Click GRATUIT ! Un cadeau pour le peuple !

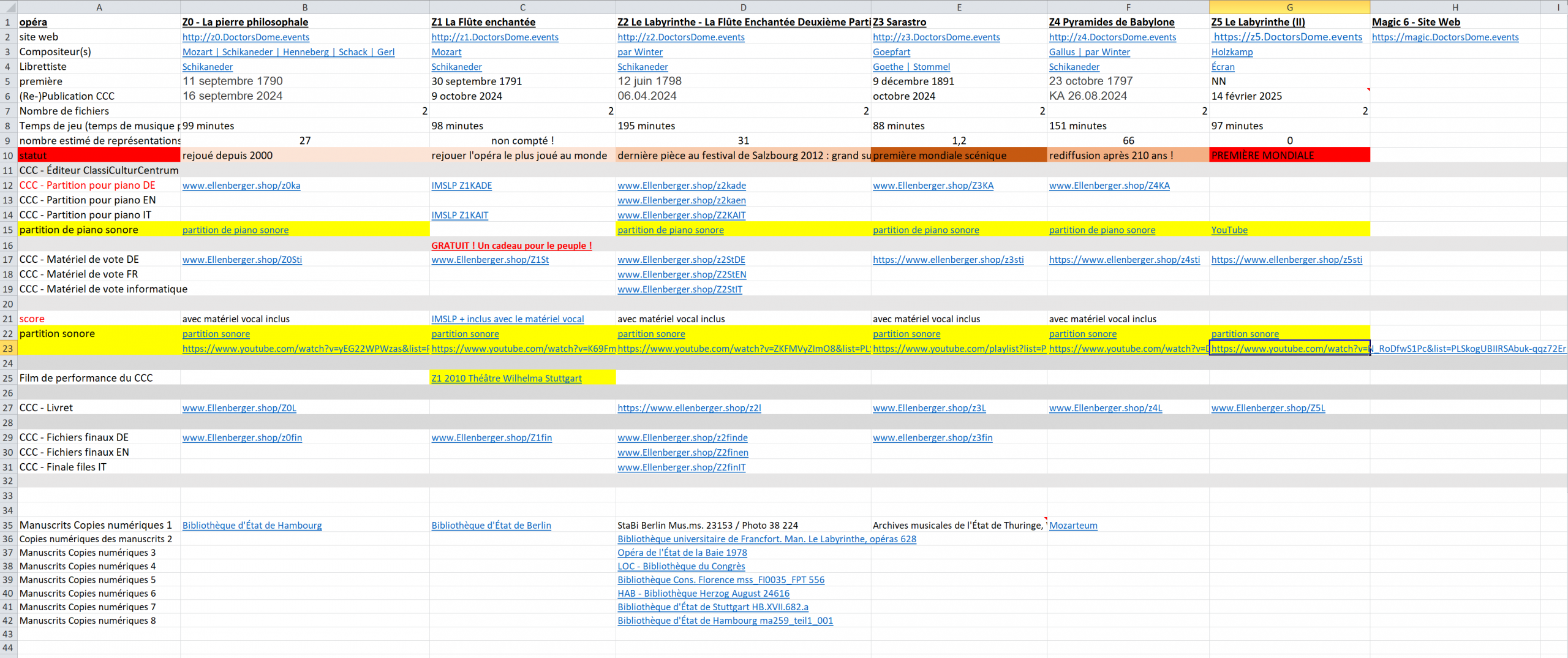point(511,246)
